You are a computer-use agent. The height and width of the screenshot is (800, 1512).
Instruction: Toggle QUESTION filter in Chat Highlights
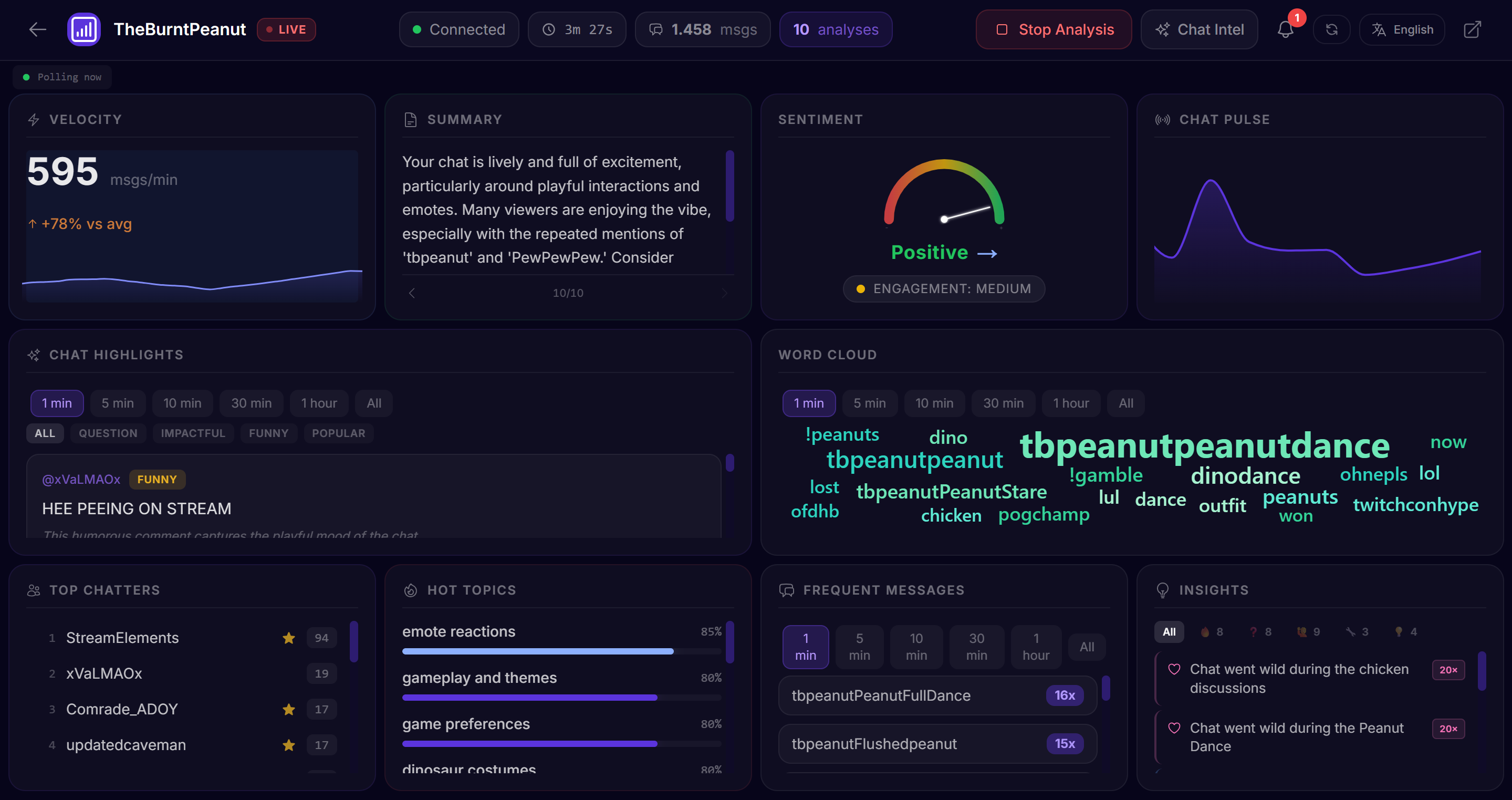tap(108, 433)
